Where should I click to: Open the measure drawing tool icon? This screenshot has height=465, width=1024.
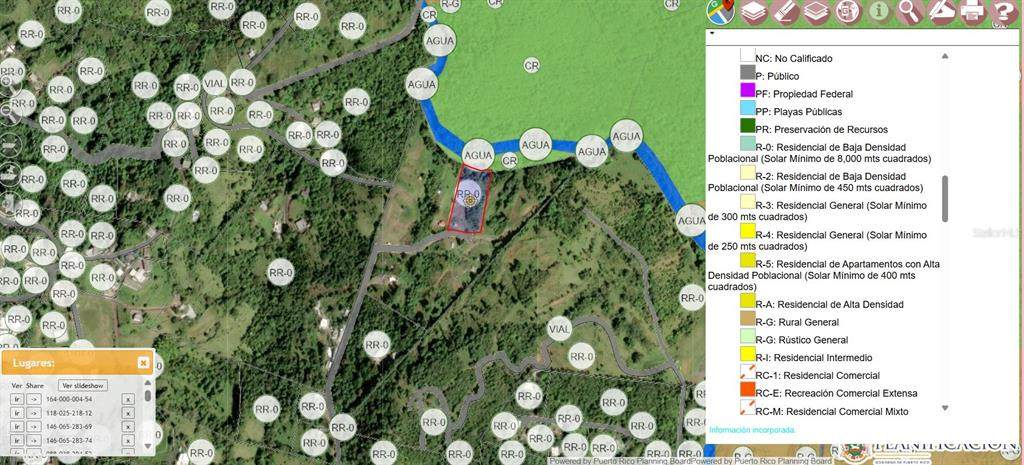click(941, 12)
